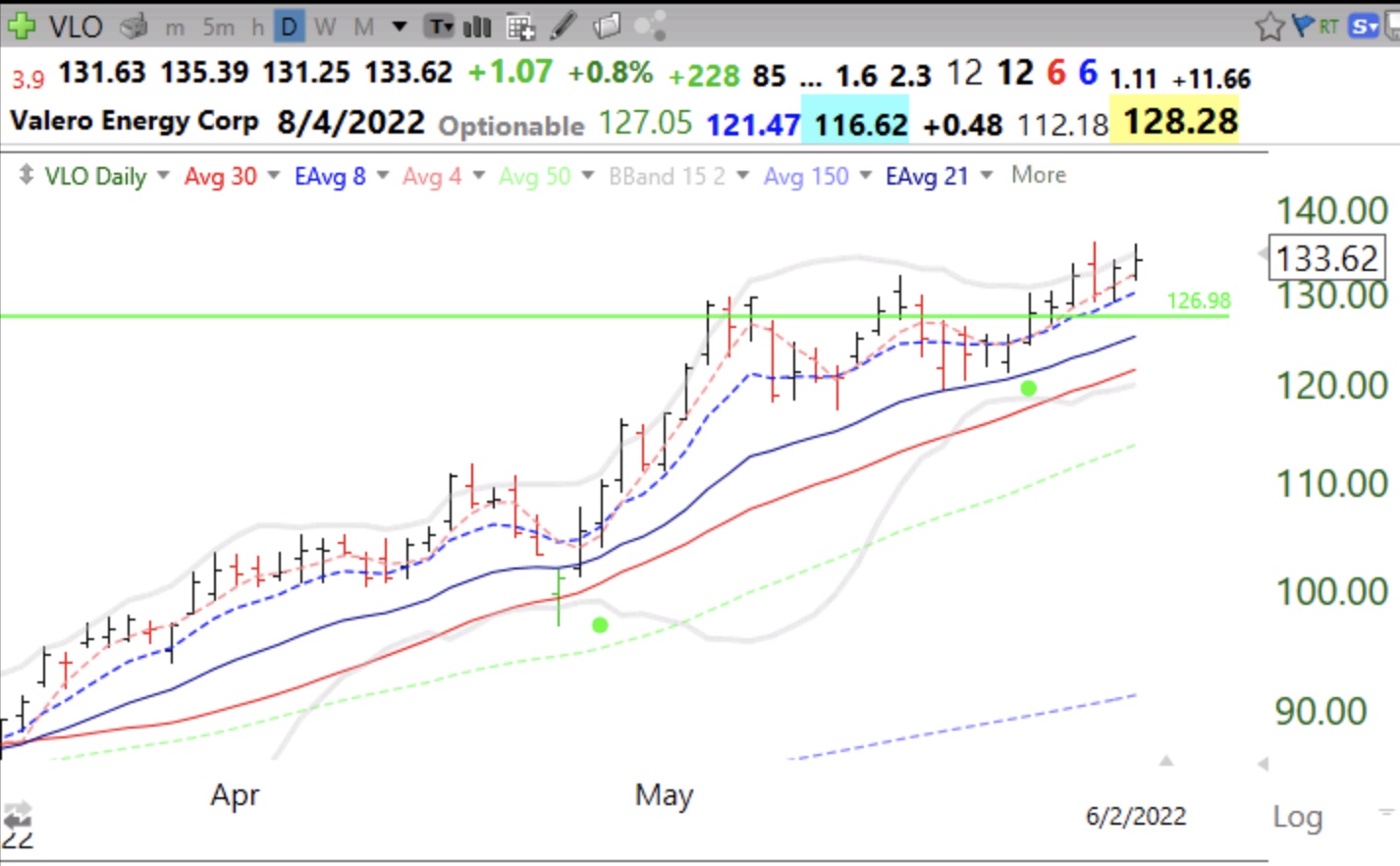Click the scroll-left arrows icon at bottom-left
The width and height of the screenshot is (1400, 866).
click(x=17, y=815)
